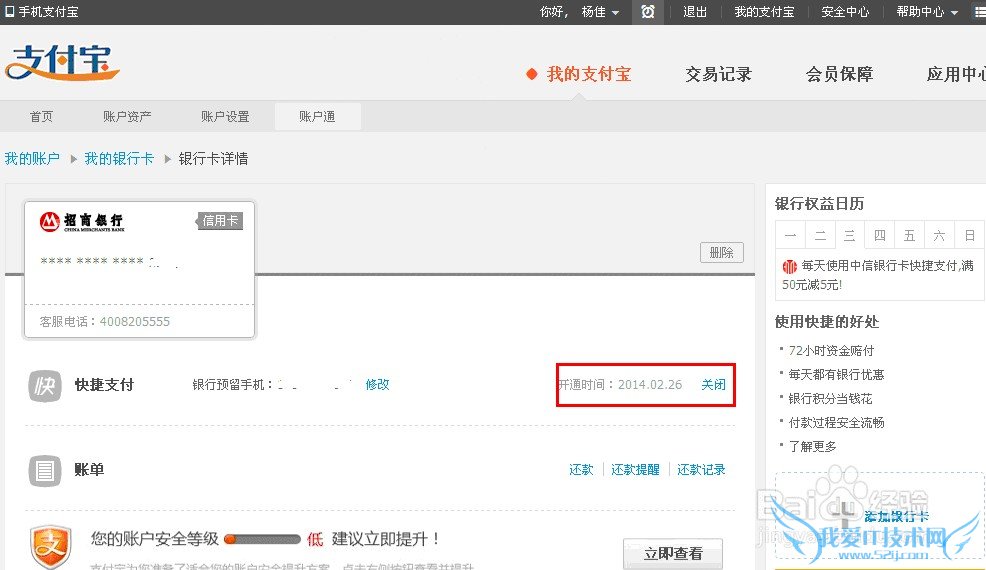Click calendar day 四
The width and height of the screenshot is (986, 570).
pyautogui.click(x=880, y=236)
